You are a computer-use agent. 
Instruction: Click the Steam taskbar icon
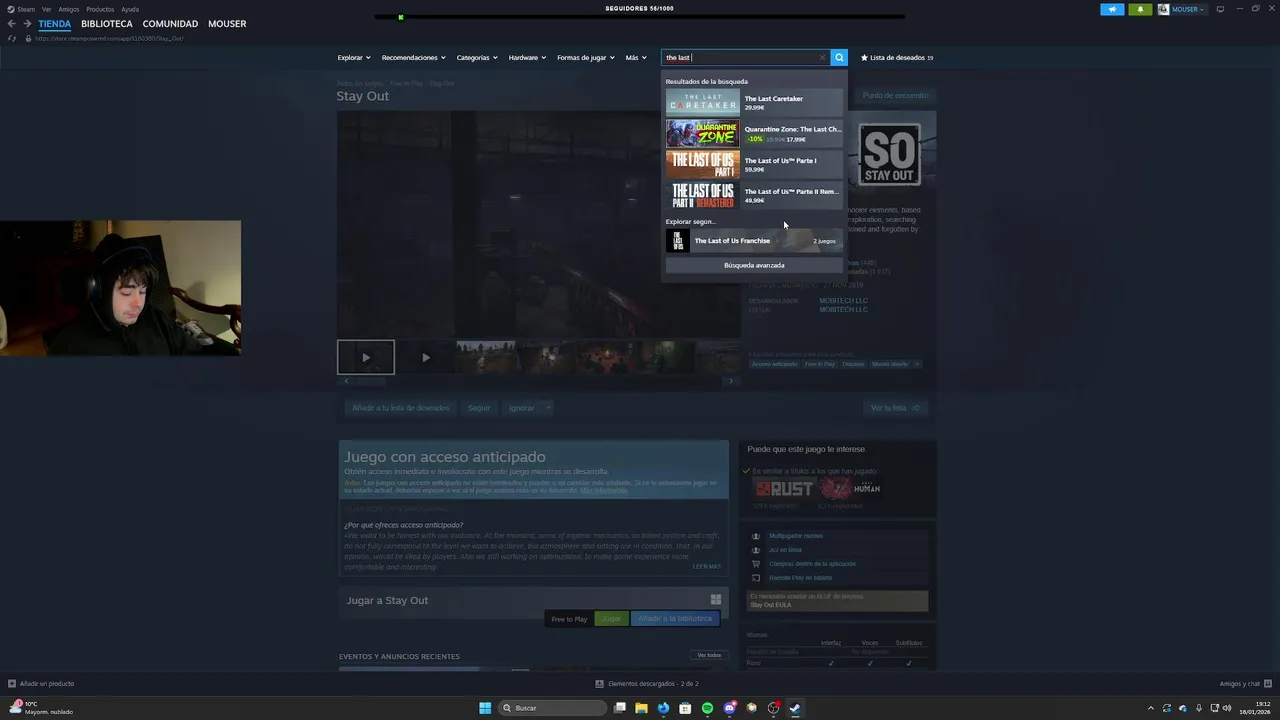tap(795, 708)
